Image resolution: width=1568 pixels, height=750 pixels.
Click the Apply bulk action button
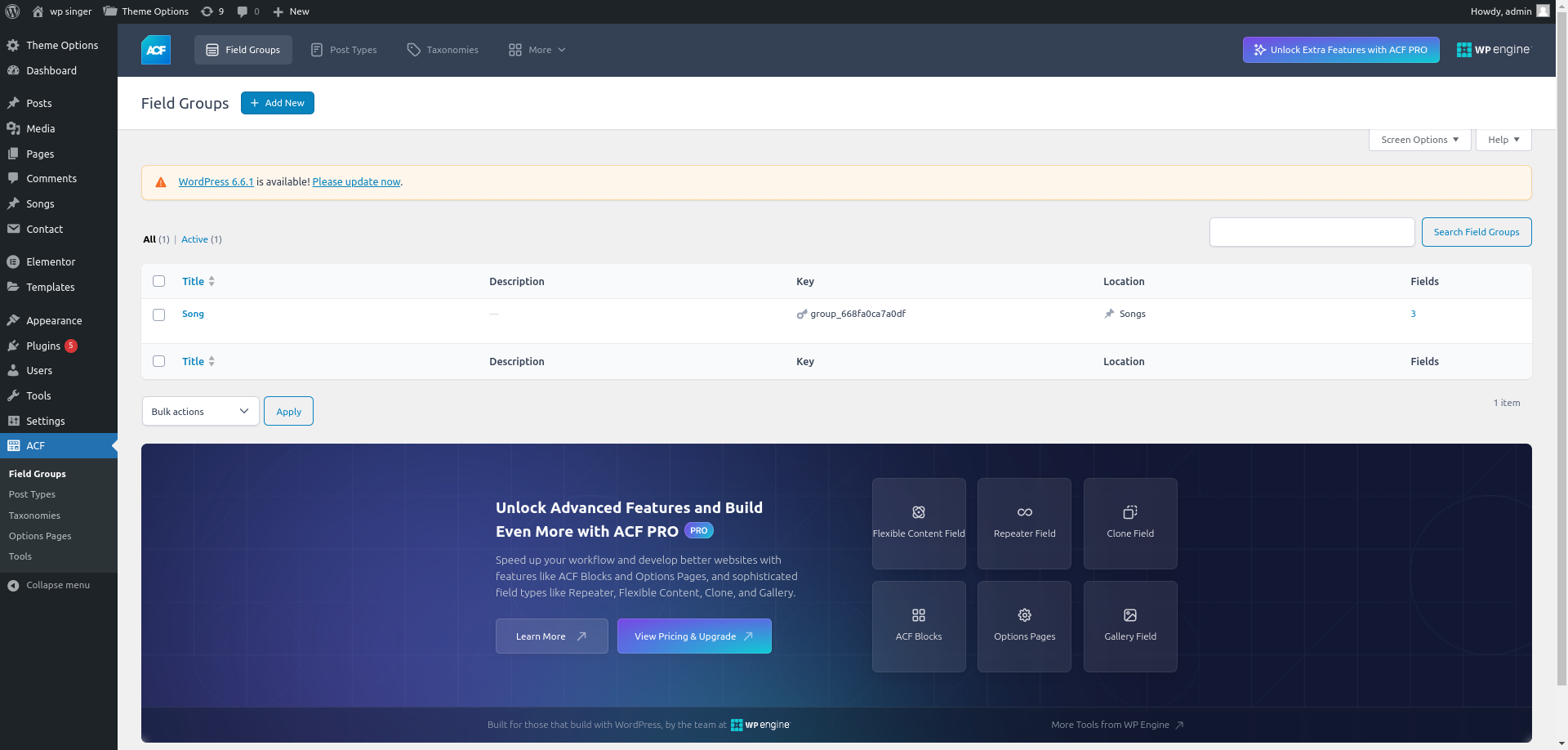click(x=288, y=411)
